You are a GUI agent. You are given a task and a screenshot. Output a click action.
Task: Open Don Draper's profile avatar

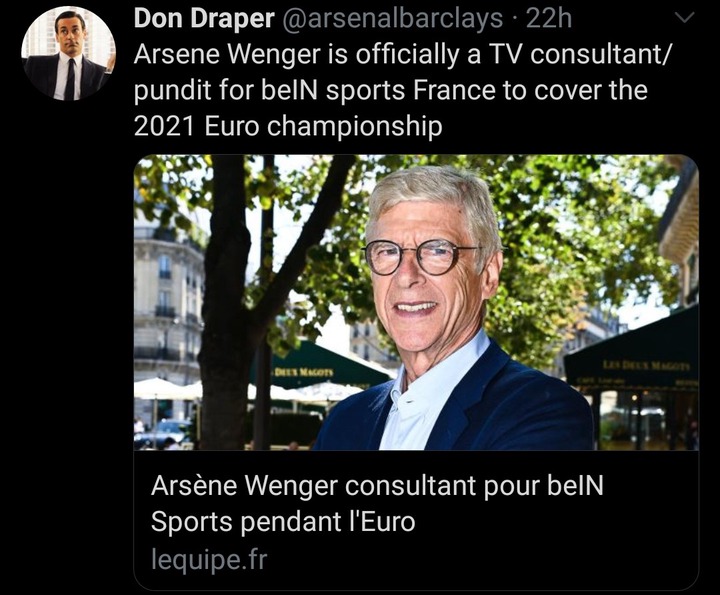coord(68,53)
